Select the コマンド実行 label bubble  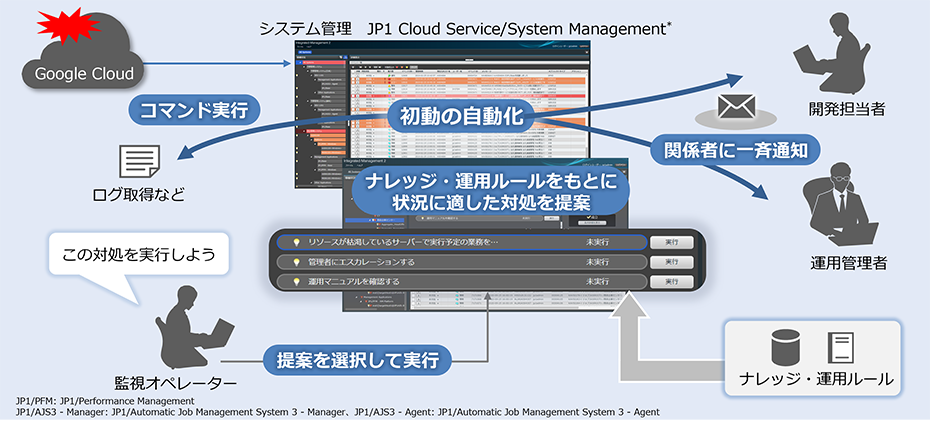(194, 110)
